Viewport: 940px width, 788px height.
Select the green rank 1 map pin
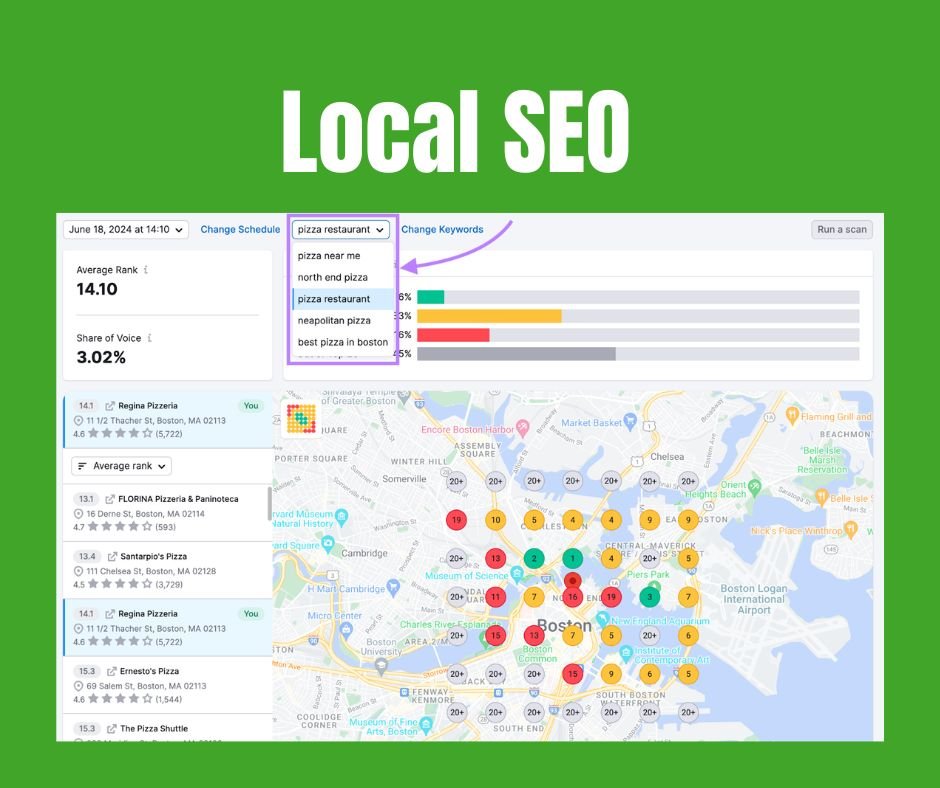coord(573,558)
